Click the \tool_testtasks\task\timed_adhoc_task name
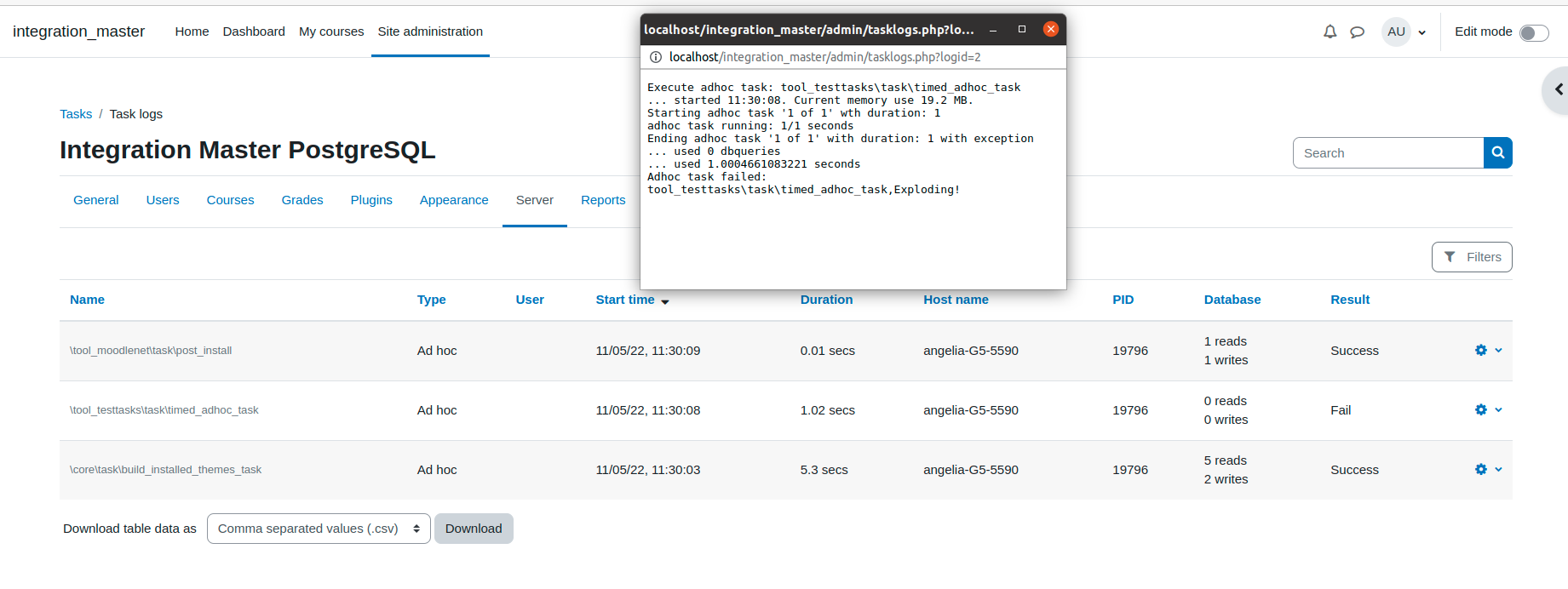Image resolution: width=1568 pixels, height=589 pixels. pos(164,410)
